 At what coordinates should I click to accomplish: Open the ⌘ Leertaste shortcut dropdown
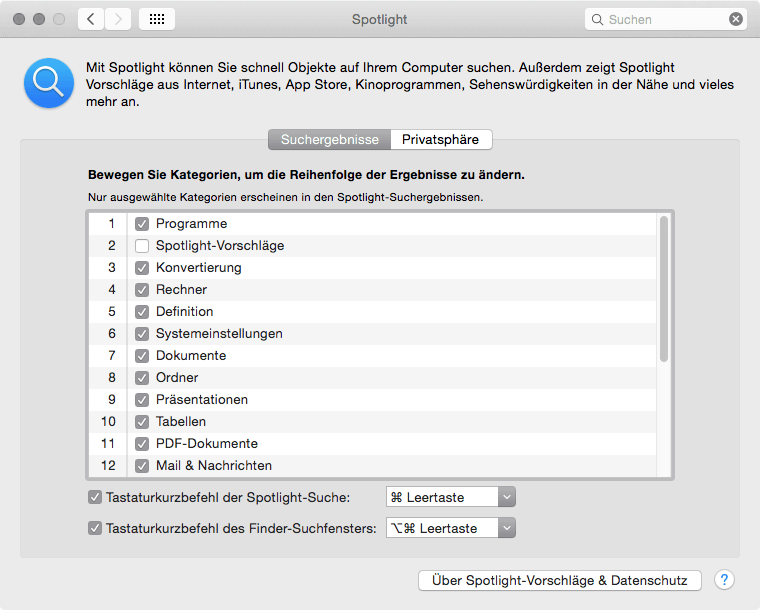pyautogui.click(x=451, y=497)
